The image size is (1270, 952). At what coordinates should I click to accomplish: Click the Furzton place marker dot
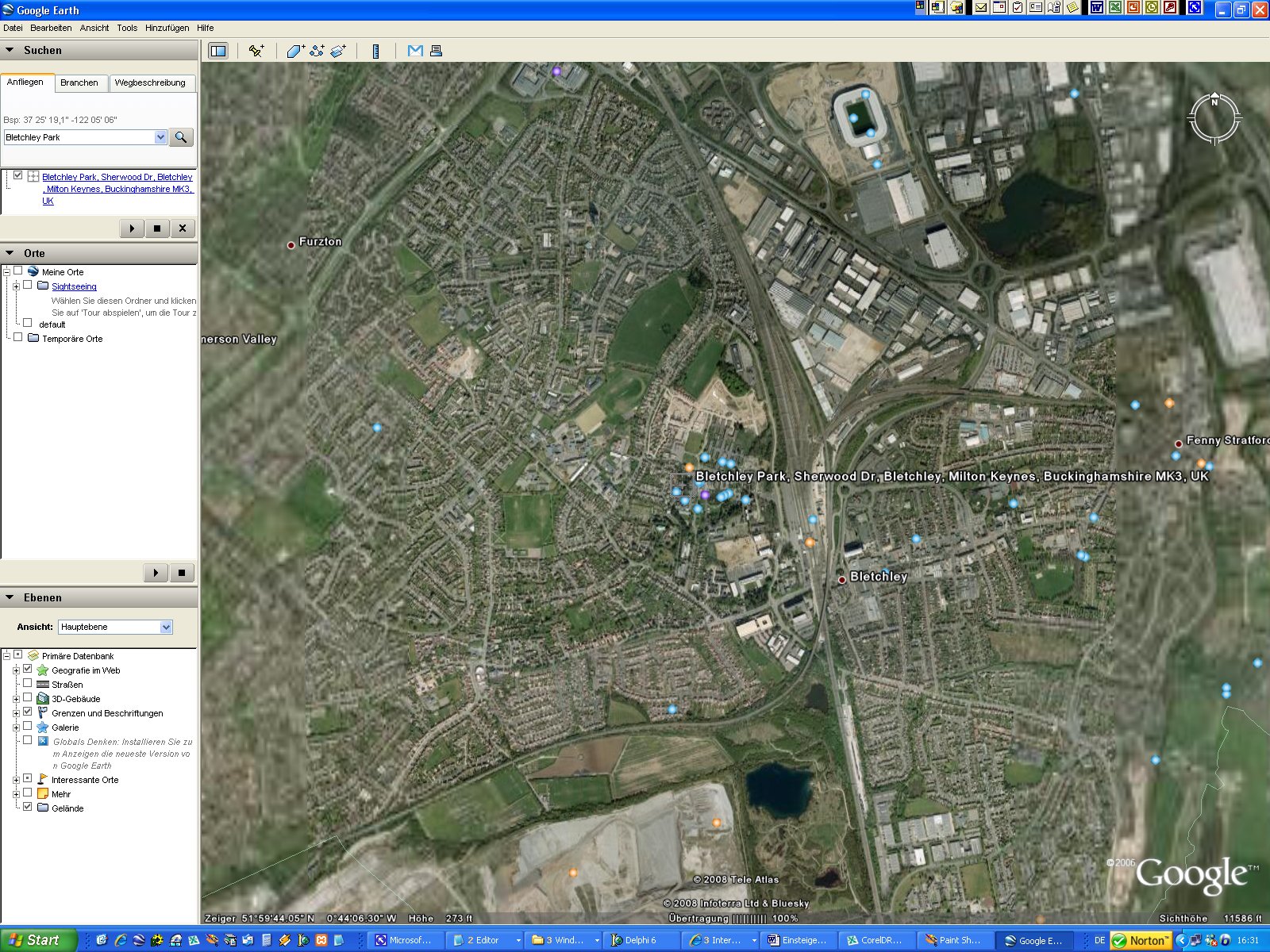pyautogui.click(x=291, y=245)
